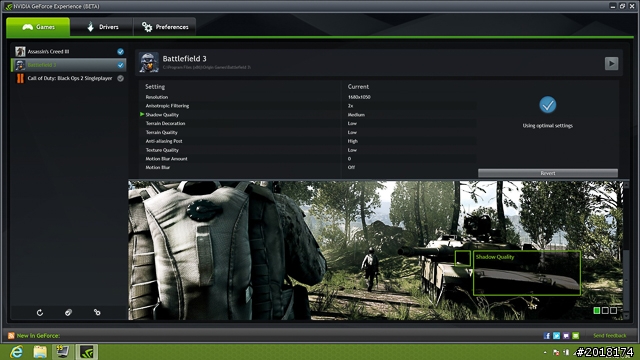The width and height of the screenshot is (640, 360).
Task: Click the NVIDIA logo in title bar
Action: 8,6
